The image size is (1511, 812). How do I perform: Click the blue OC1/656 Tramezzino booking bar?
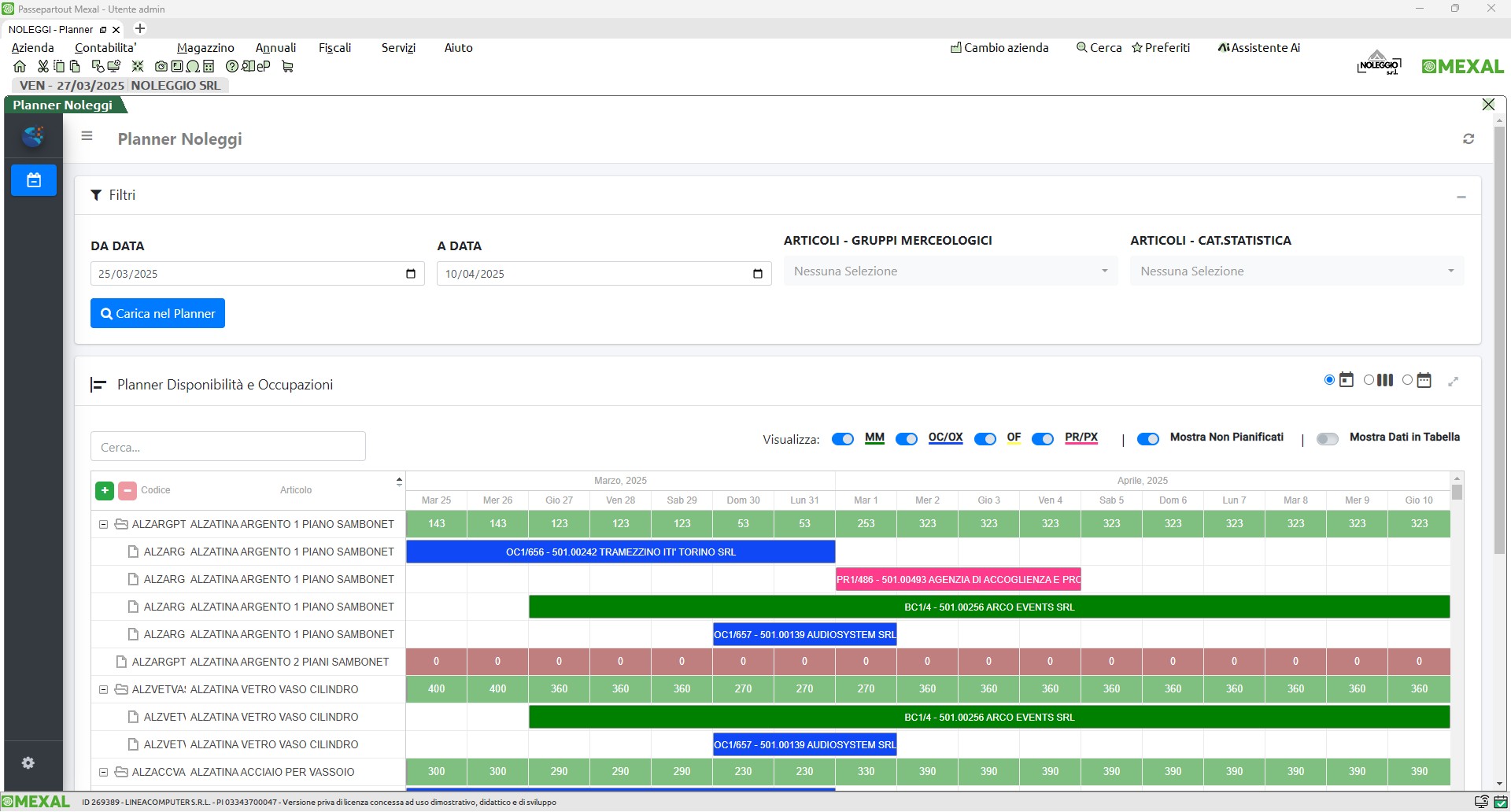(620, 552)
